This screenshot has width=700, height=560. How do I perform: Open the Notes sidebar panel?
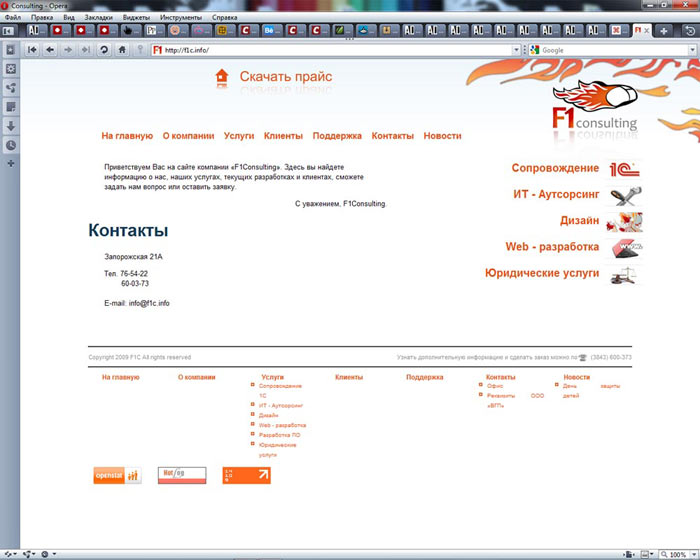click(x=11, y=107)
